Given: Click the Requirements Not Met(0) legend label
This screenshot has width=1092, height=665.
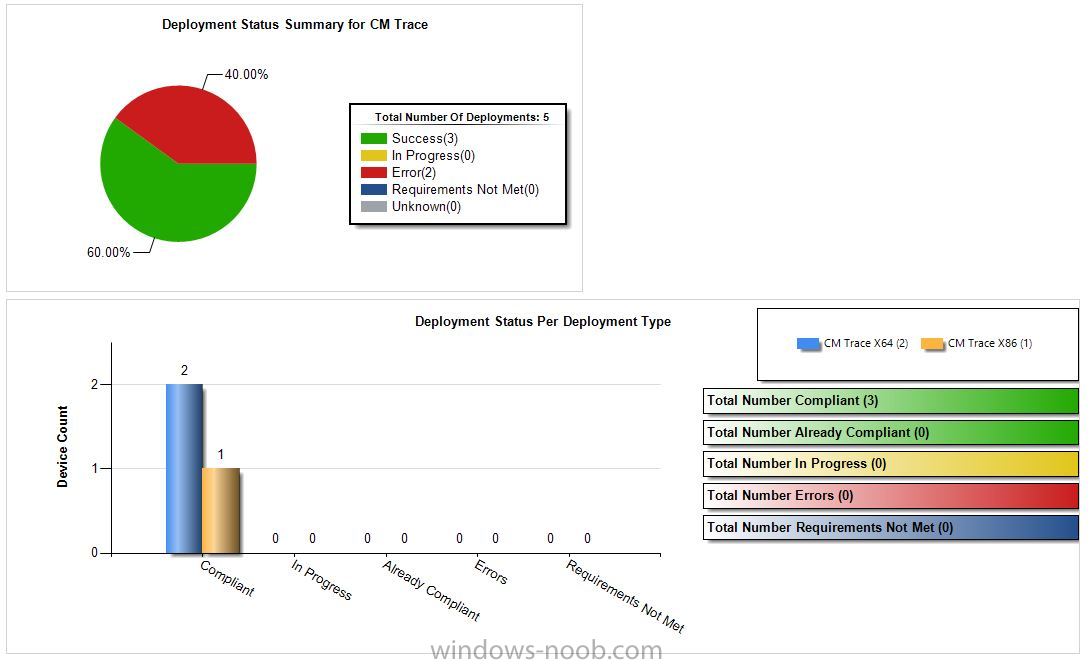Looking at the screenshot, I should [x=465, y=189].
